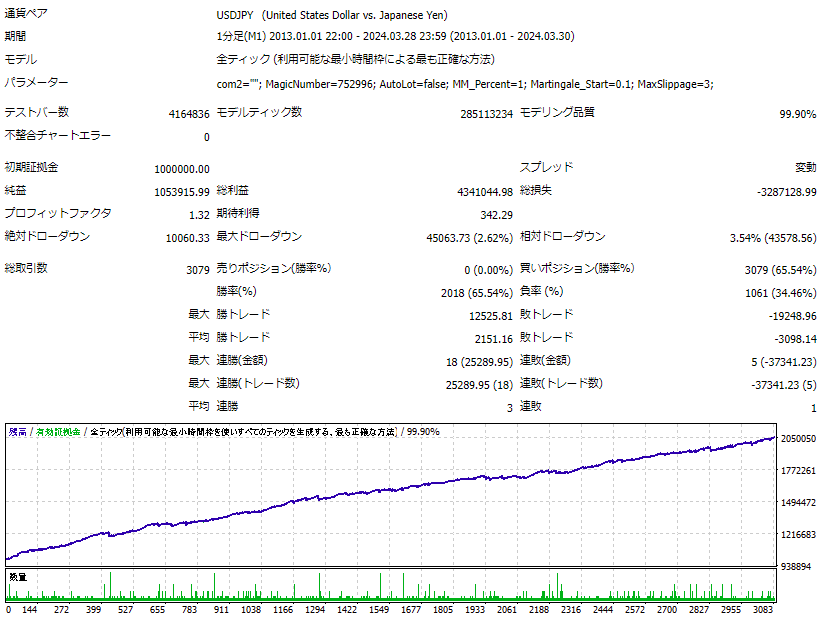This screenshot has height=617, width=823.
Task: Select the モデリング品質 value in the header
Action: [797, 114]
